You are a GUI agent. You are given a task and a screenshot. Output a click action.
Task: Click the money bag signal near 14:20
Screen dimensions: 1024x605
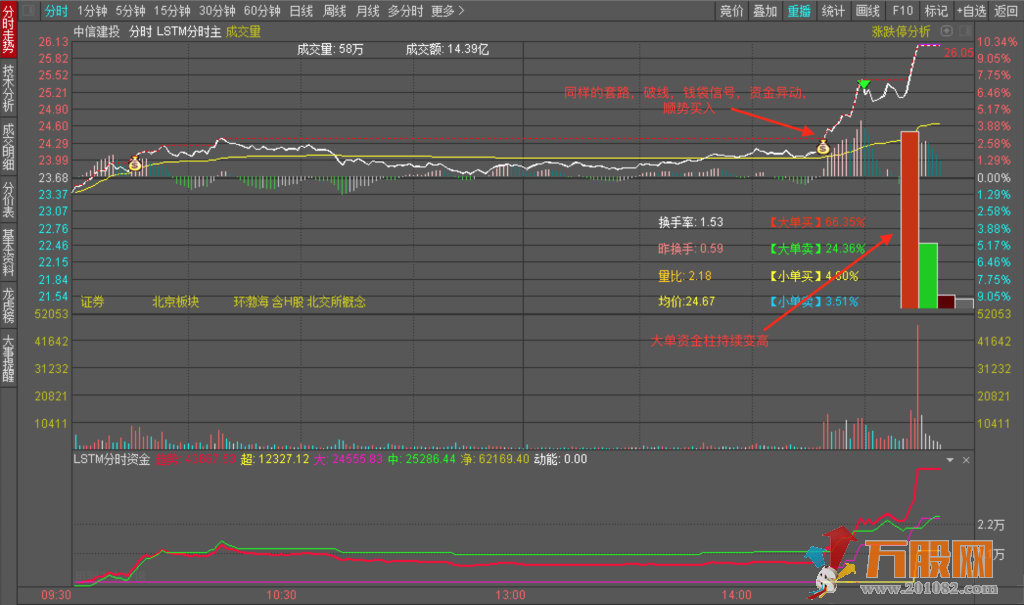point(822,149)
